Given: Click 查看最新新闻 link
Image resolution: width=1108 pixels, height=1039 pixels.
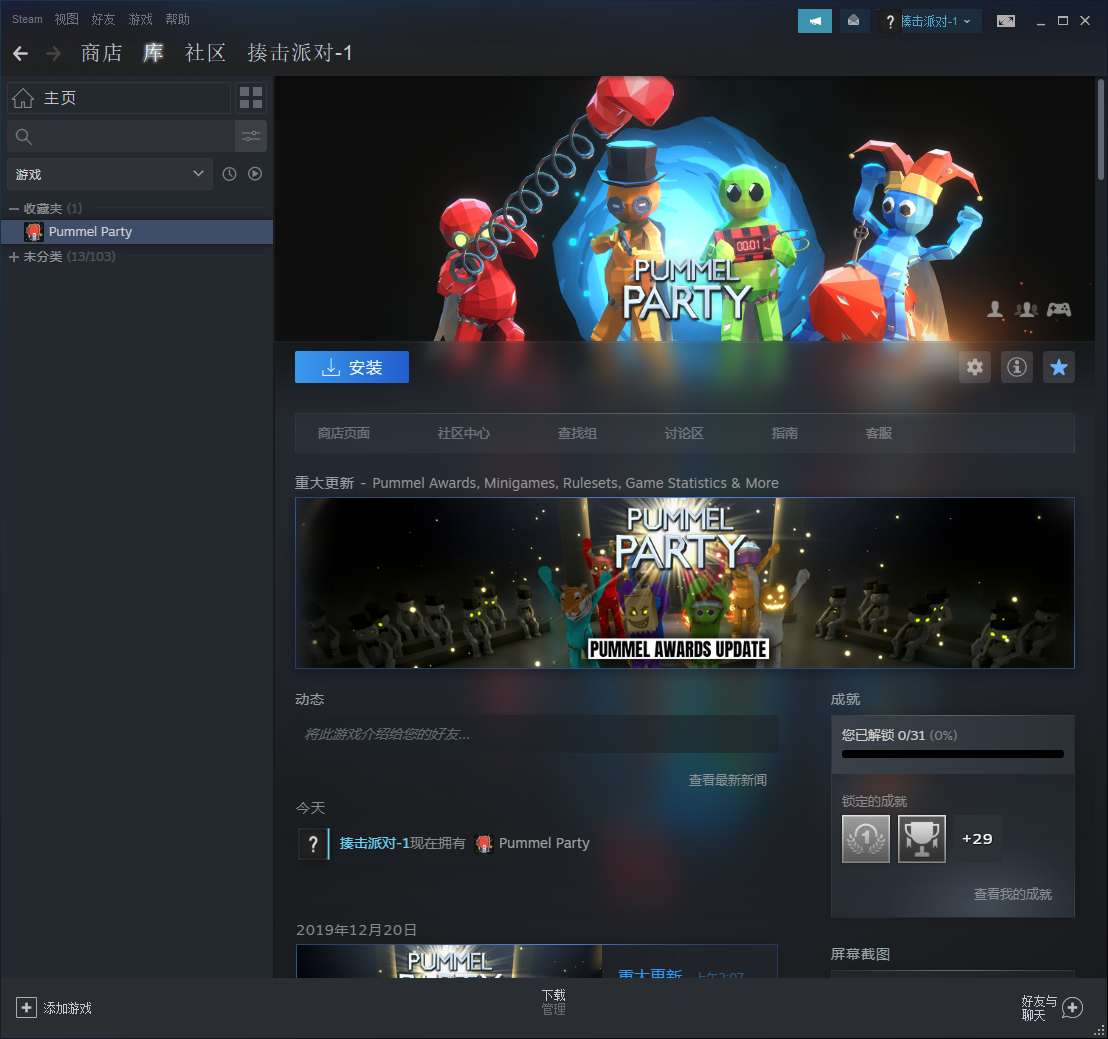Looking at the screenshot, I should pyautogui.click(x=728, y=780).
